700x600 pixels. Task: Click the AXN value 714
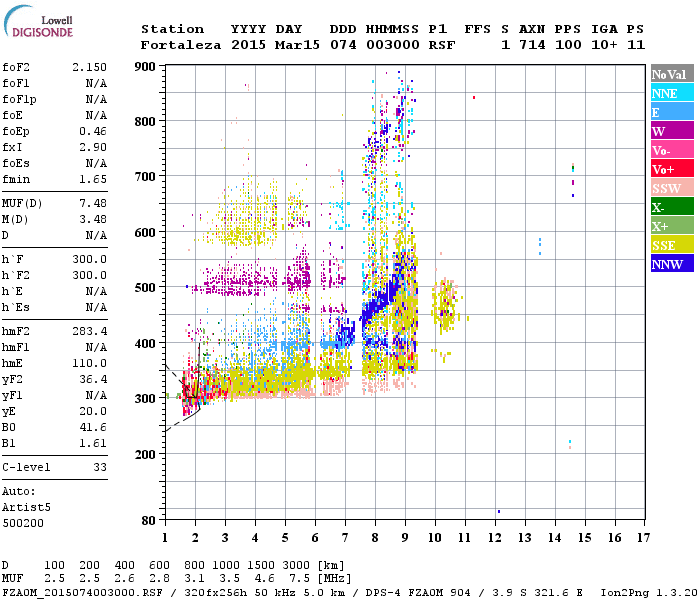tap(532, 45)
